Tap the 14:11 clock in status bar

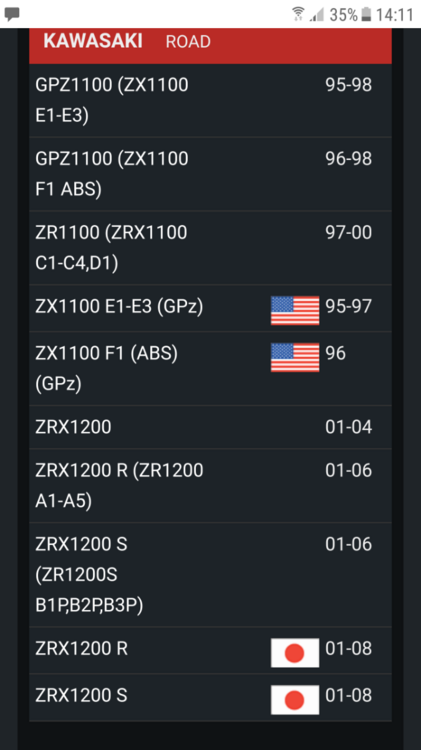tap(394, 15)
